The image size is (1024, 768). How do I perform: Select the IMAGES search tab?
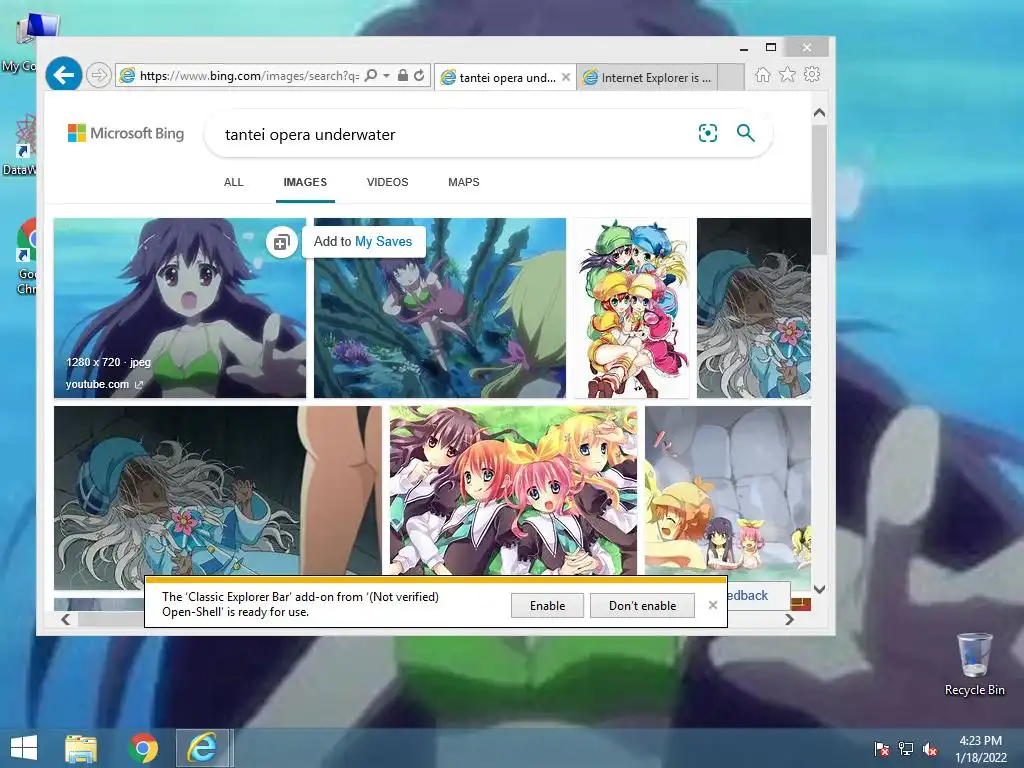[x=305, y=182]
